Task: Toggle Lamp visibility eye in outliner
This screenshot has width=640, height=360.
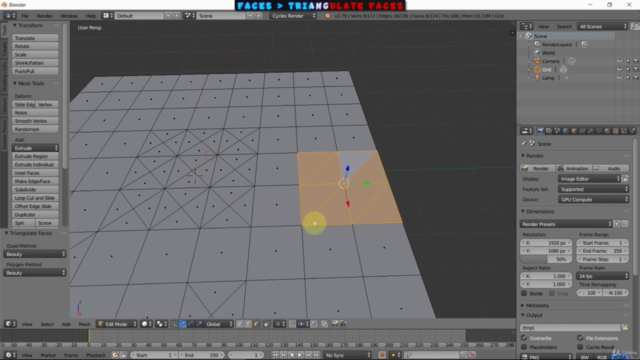Action: click(619, 78)
